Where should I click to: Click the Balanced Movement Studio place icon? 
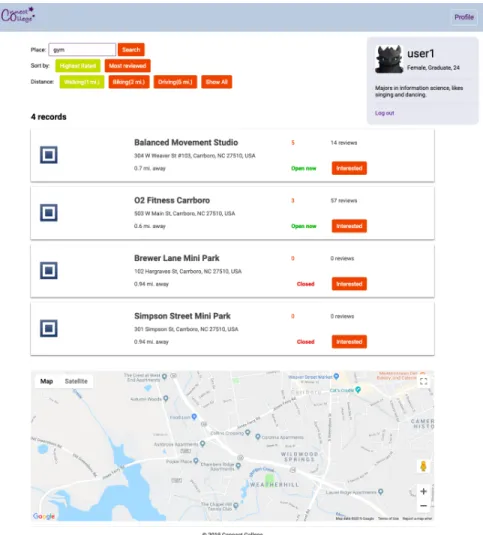tap(49, 155)
